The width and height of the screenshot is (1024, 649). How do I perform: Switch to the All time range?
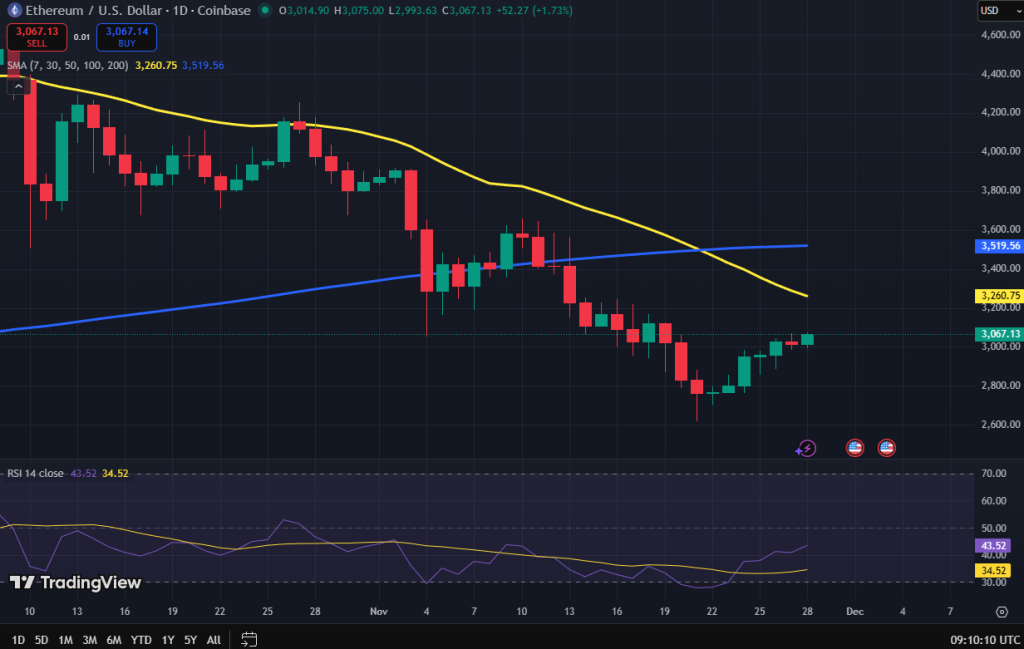pos(214,640)
